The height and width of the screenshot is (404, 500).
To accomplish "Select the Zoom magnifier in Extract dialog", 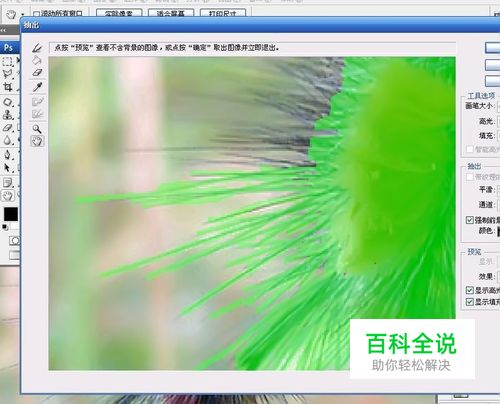I will coord(37,129).
